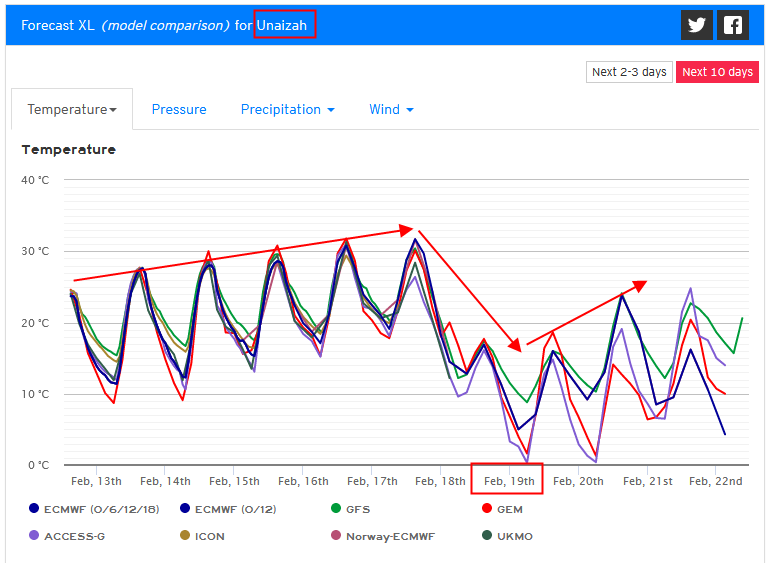The height and width of the screenshot is (563, 775).
Task: Share the forecast on Twitter
Action: pyautogui.click(x=696, y=25)
